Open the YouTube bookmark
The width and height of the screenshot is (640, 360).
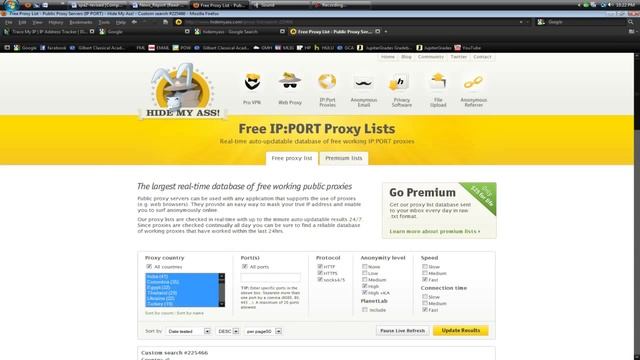pos(468,48)
